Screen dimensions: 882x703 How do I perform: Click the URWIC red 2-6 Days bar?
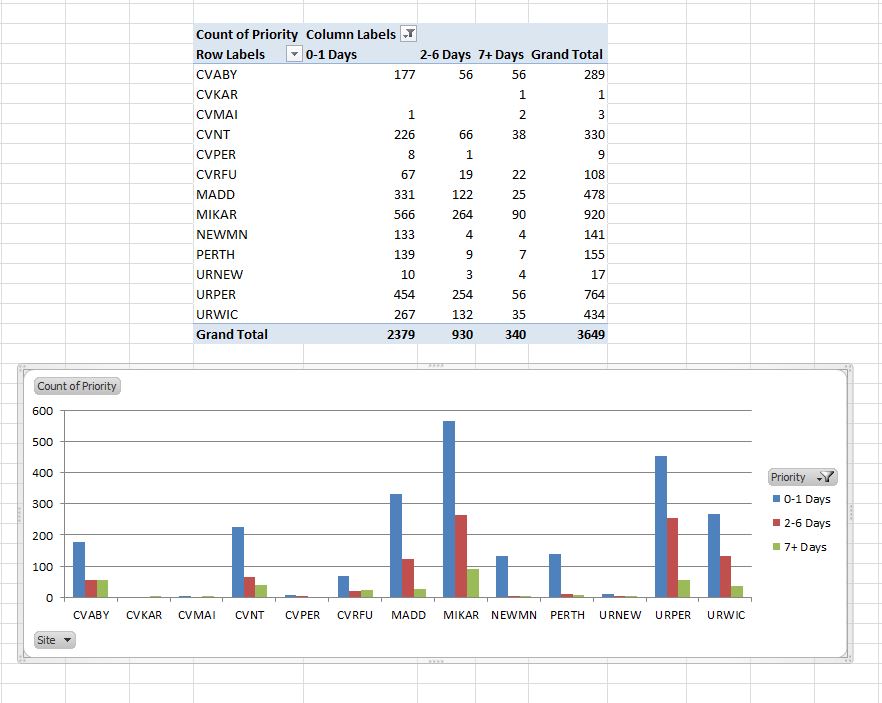pyautogui.click(x=726, y=576)
